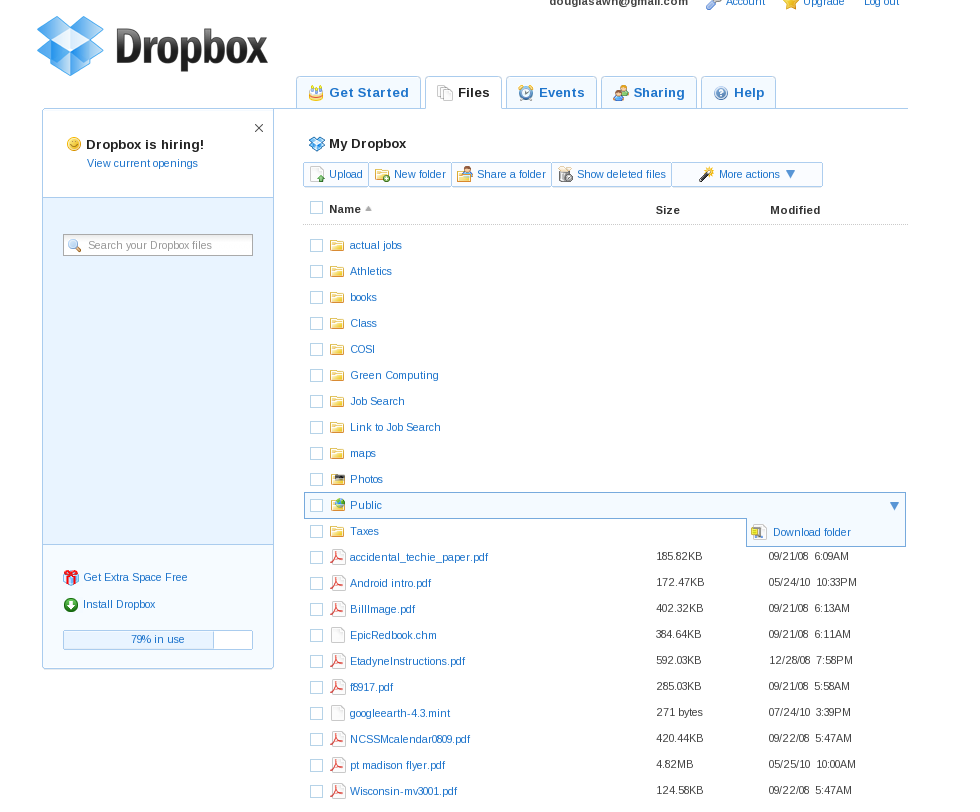
Task: Click the Public folder globe icon
Action: click(338, 505)
